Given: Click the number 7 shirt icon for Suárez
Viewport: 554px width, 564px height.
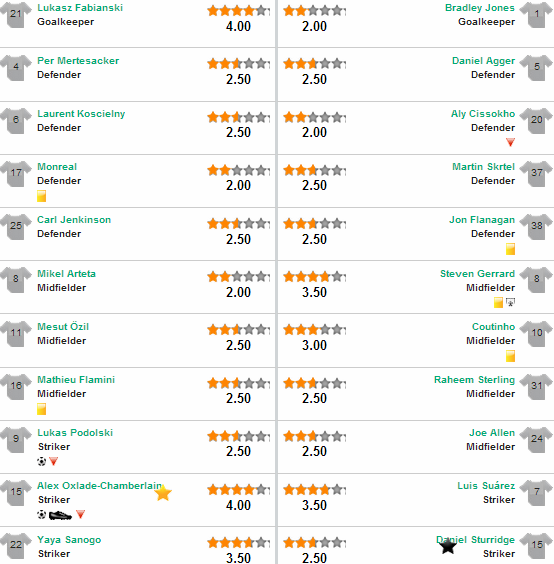Looking at the screenshot, I should tap(536, 492).
